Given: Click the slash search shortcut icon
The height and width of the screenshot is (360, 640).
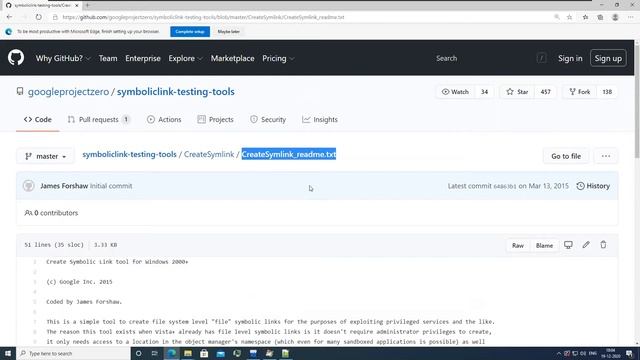Looking at the screenshot, I should click(541, 58).
